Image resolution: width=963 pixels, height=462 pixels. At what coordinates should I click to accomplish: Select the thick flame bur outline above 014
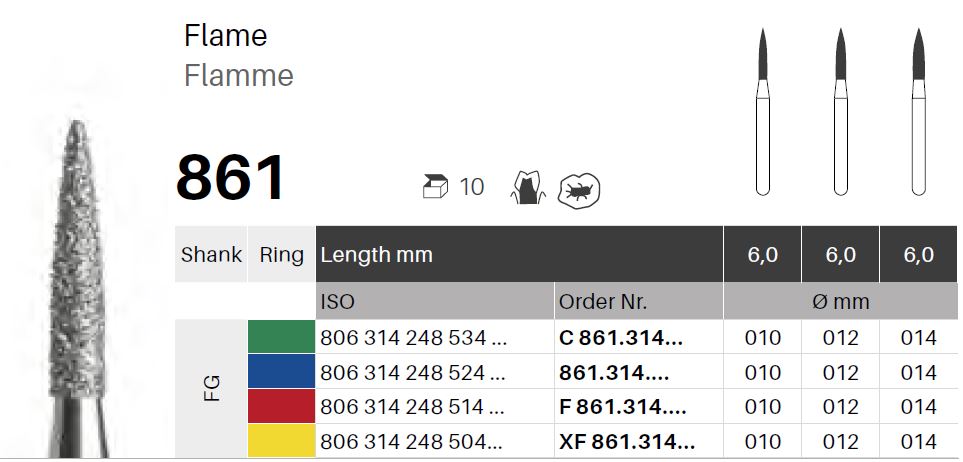point(919,112)
